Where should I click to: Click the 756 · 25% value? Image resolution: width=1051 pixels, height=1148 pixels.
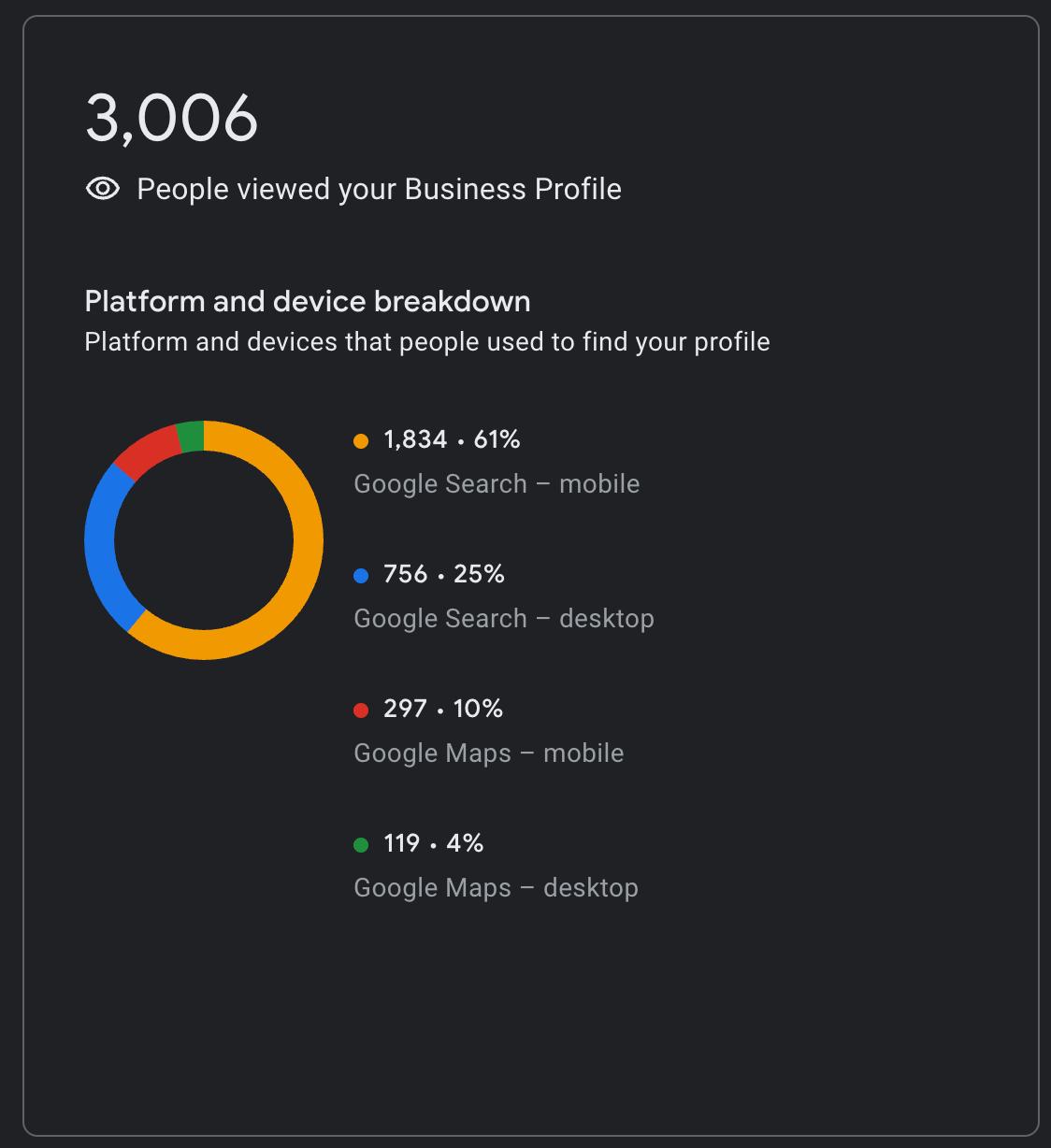[444, 574]
